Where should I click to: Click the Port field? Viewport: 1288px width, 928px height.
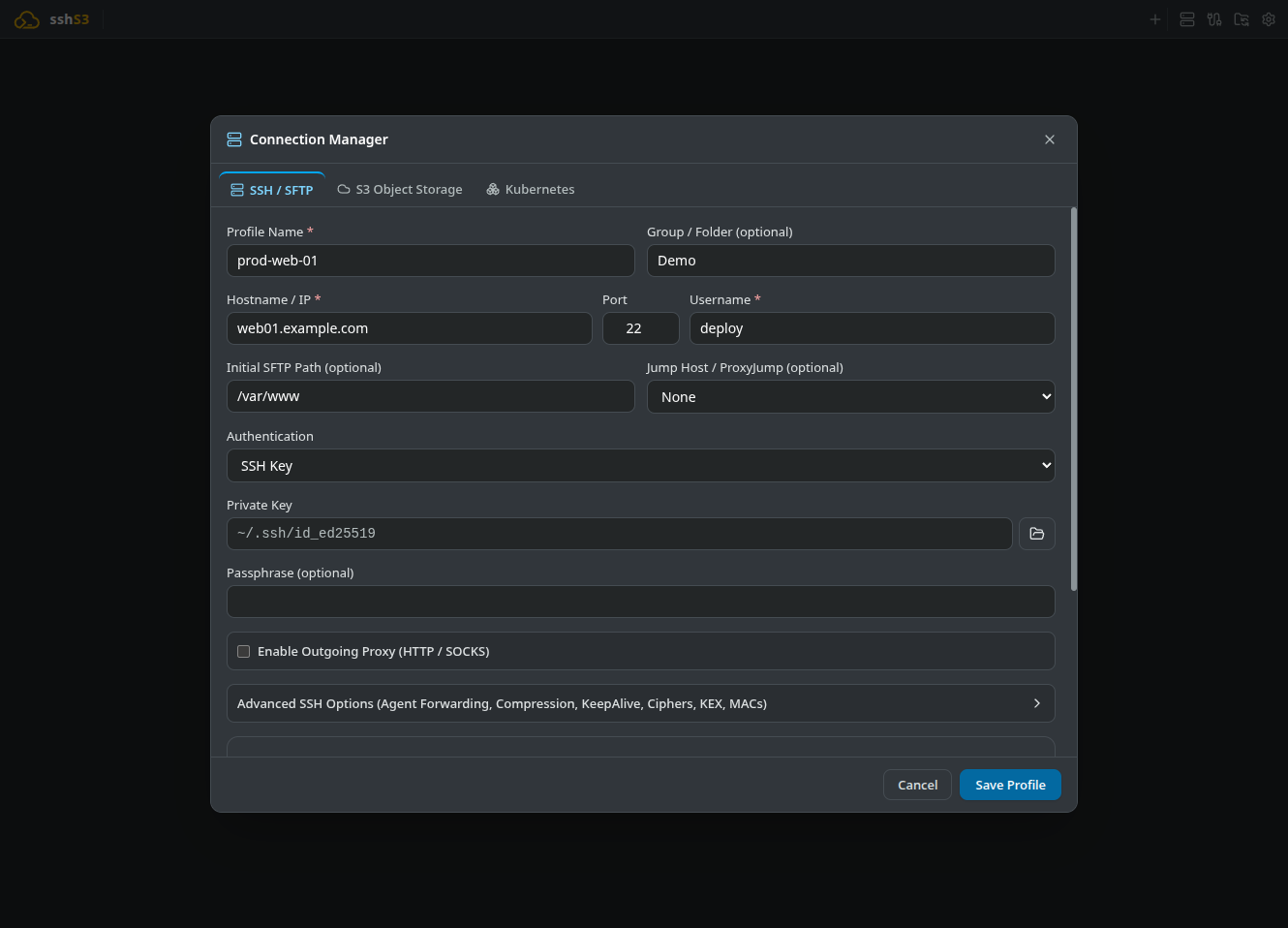point(641,328)
